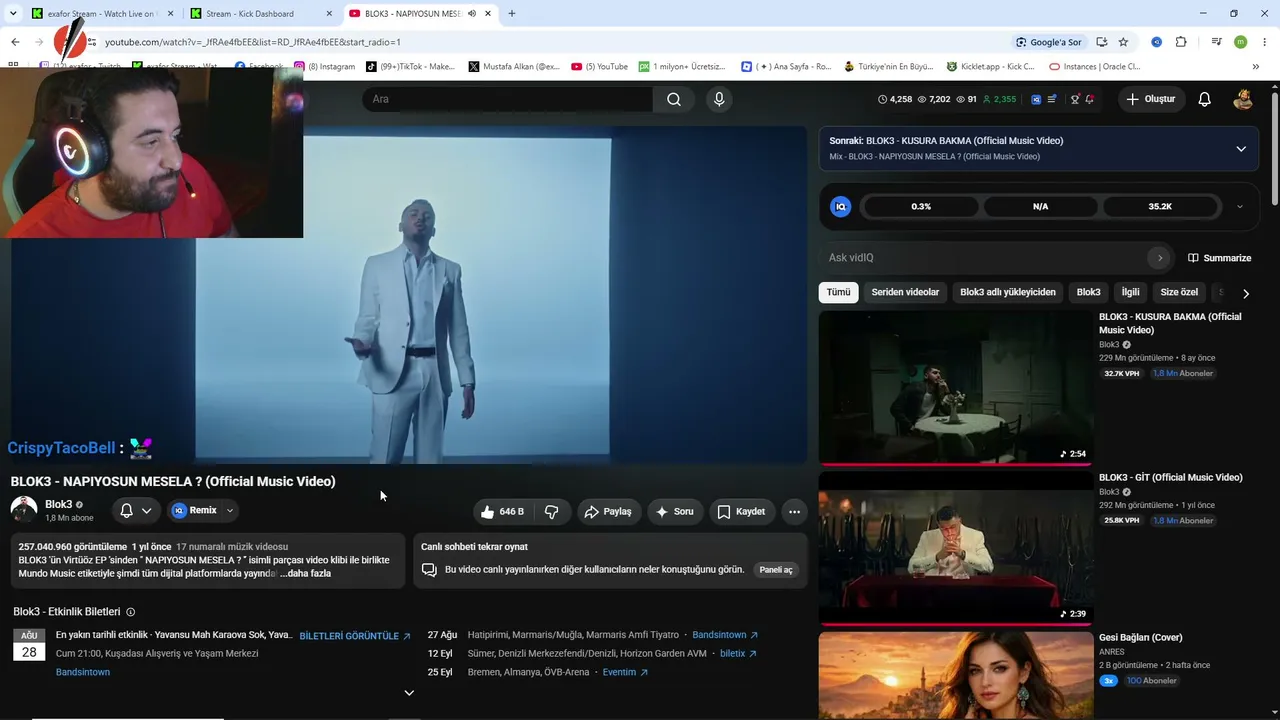
Task: Select the Tümü filter chip
Action: (x=838, y=292)
